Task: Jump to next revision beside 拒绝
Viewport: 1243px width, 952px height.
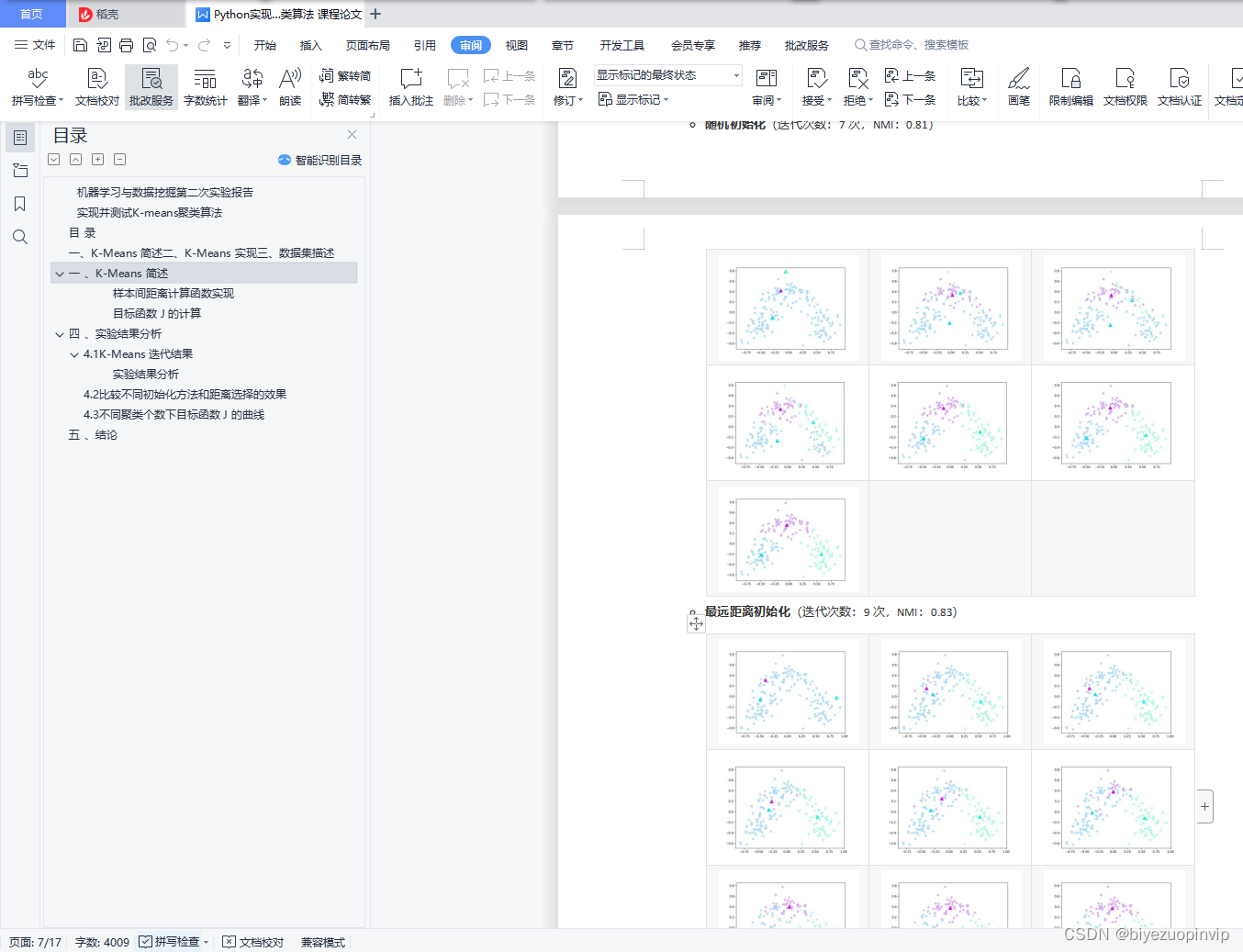Action: tap(911, 100)
